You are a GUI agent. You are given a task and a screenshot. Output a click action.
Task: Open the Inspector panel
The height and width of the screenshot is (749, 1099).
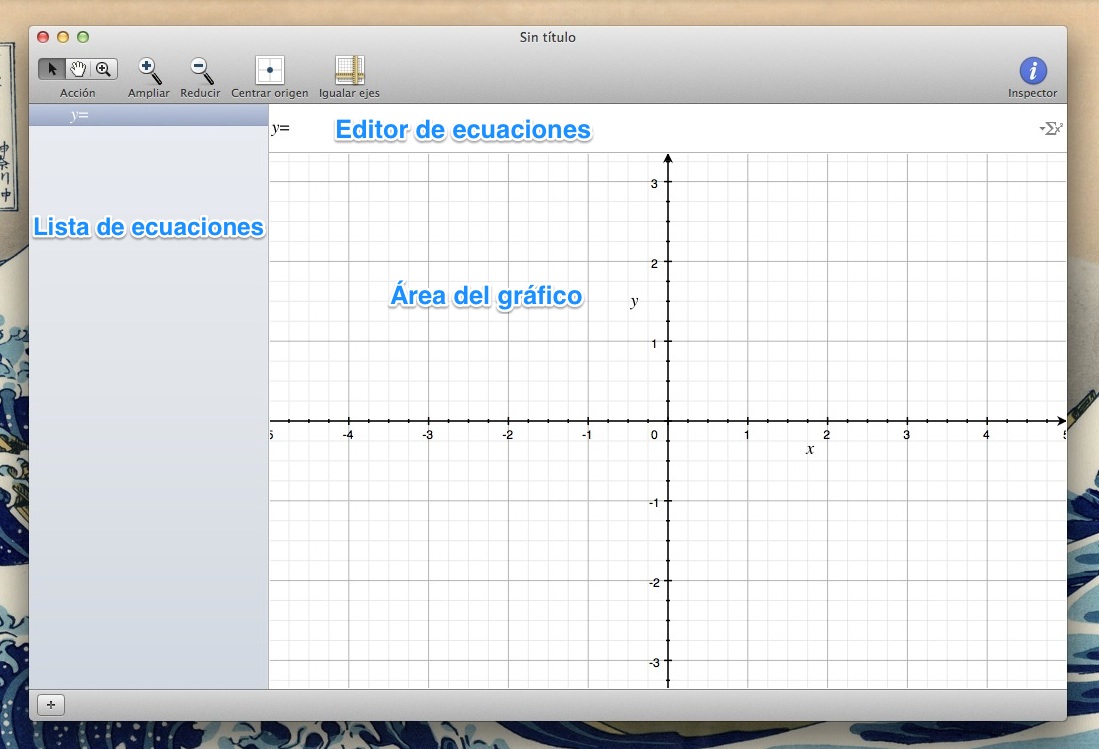click(x=1032, y=69)
